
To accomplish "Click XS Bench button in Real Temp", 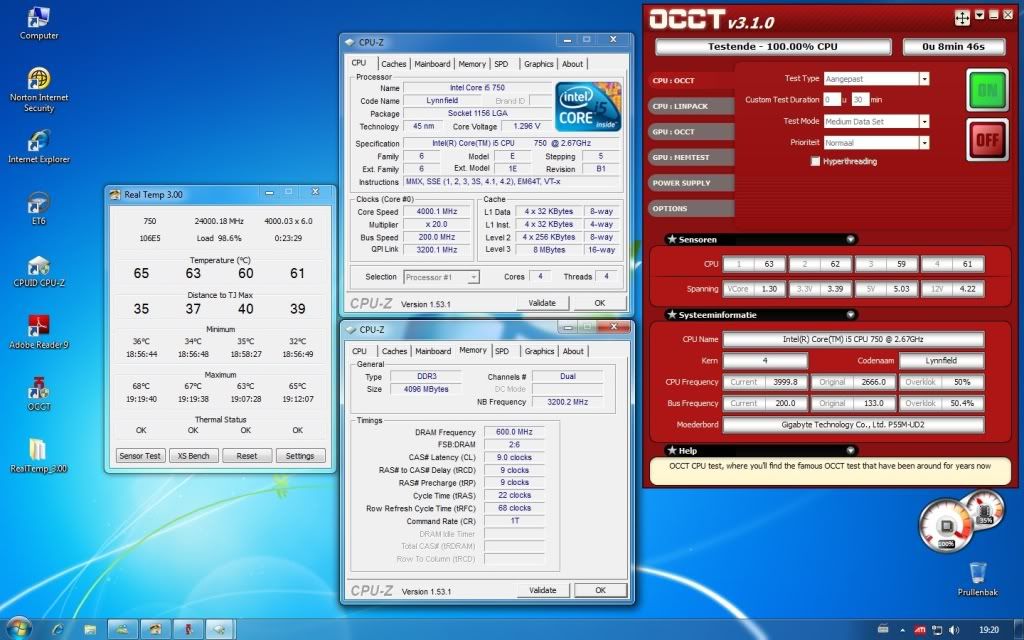I will tap(194, 456).
